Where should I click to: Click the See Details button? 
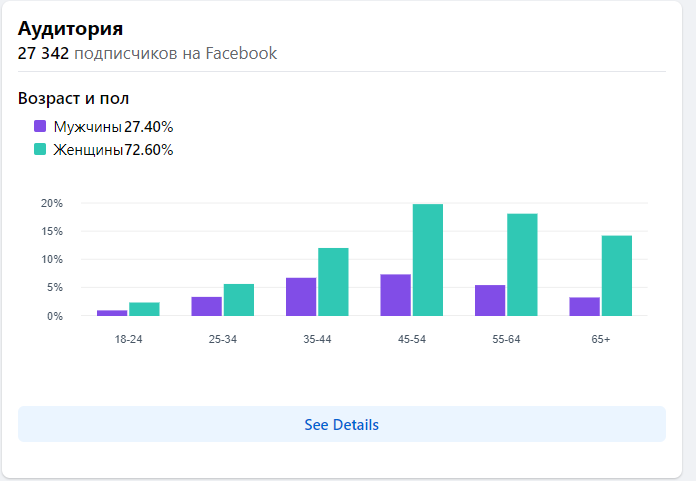(x=341, y=424)
